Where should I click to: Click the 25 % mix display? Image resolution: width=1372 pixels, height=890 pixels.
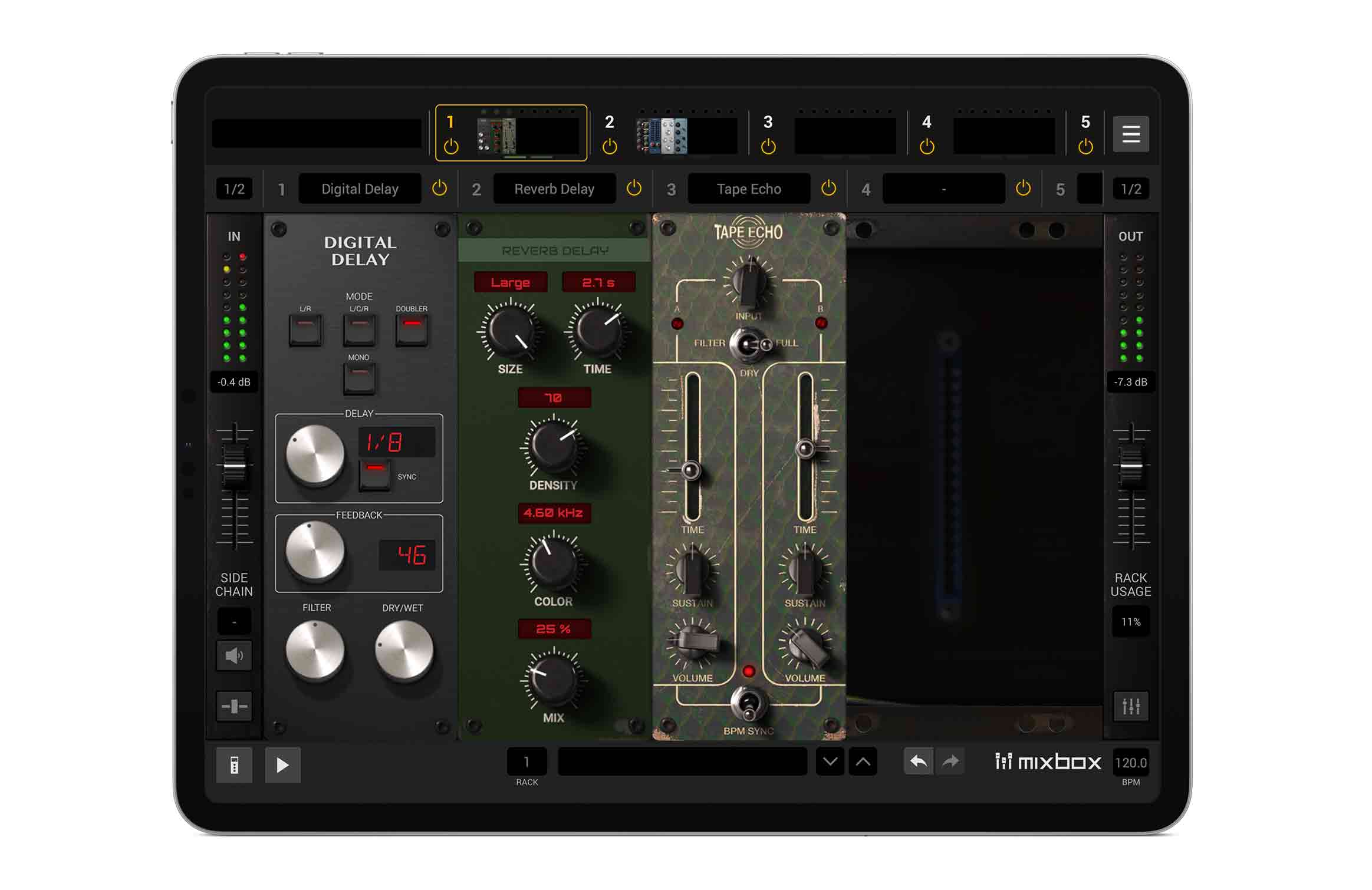(554, 629)
